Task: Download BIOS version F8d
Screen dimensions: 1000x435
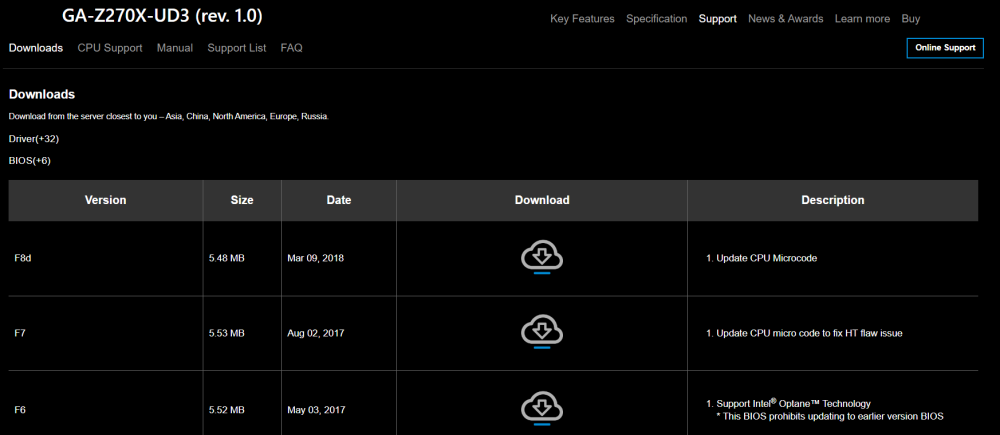Action: 541,257
